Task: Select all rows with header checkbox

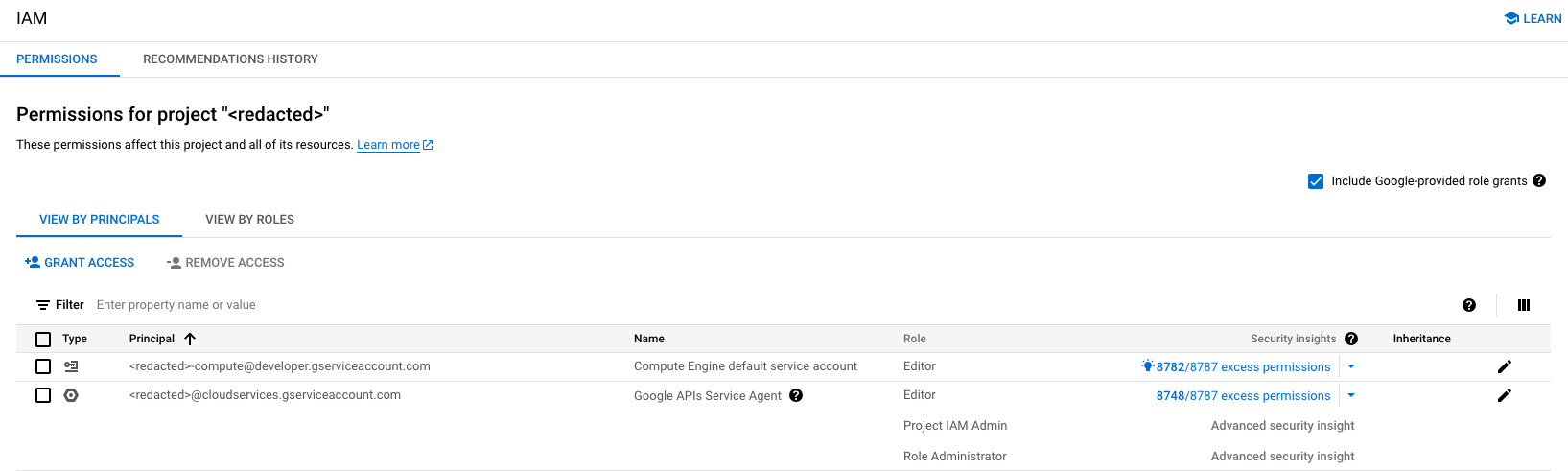Action: (x=43, y=339)
